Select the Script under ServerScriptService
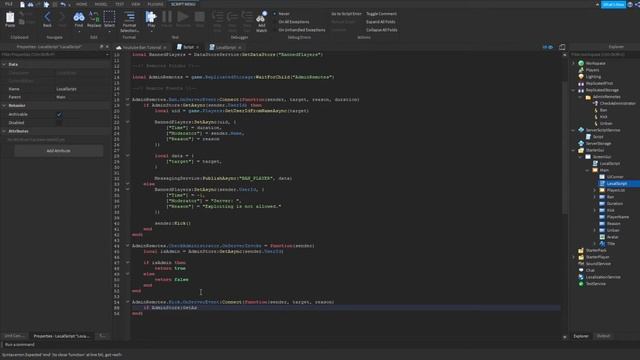 click(598, 137)
